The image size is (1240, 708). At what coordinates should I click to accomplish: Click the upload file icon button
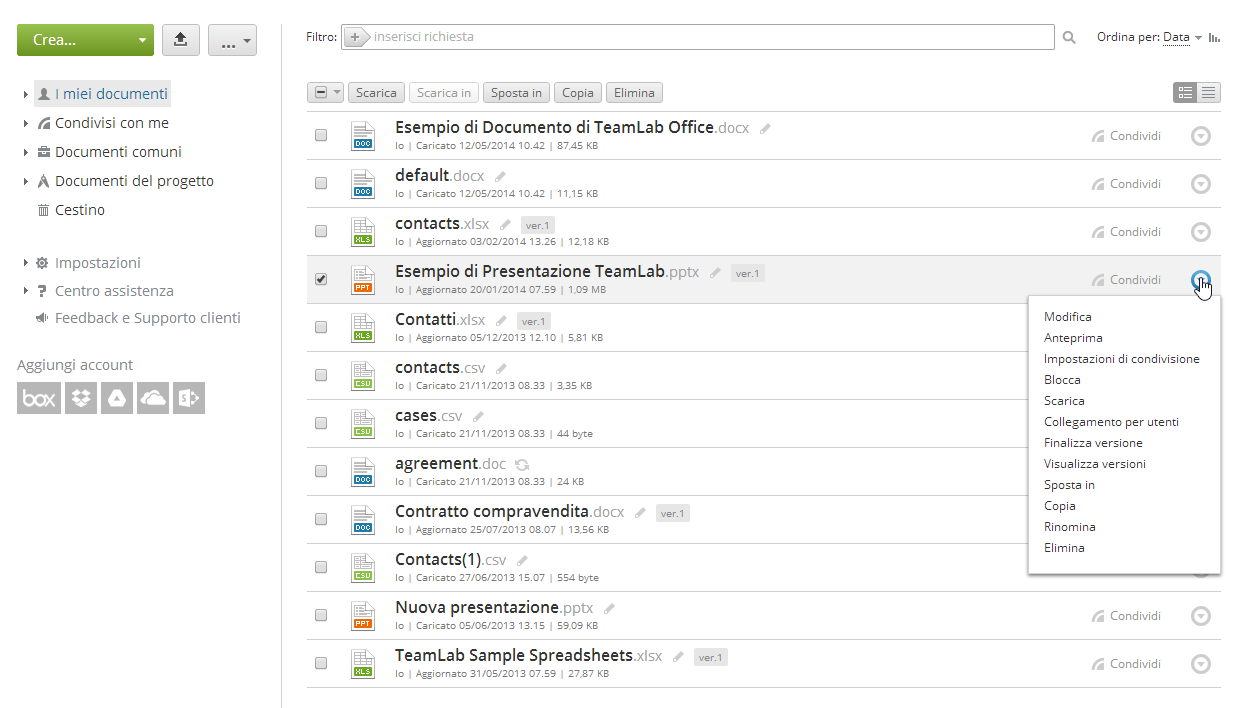[180, 40]
